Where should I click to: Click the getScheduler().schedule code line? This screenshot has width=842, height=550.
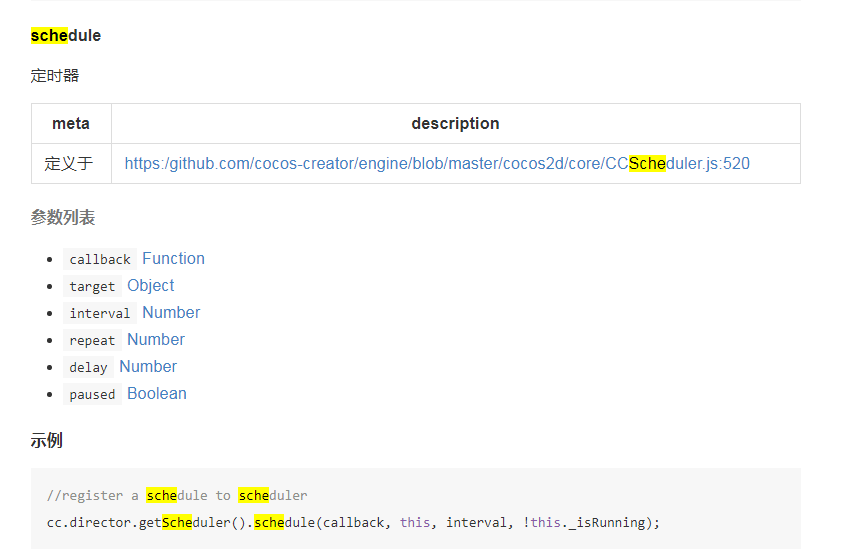click(353, 522)
